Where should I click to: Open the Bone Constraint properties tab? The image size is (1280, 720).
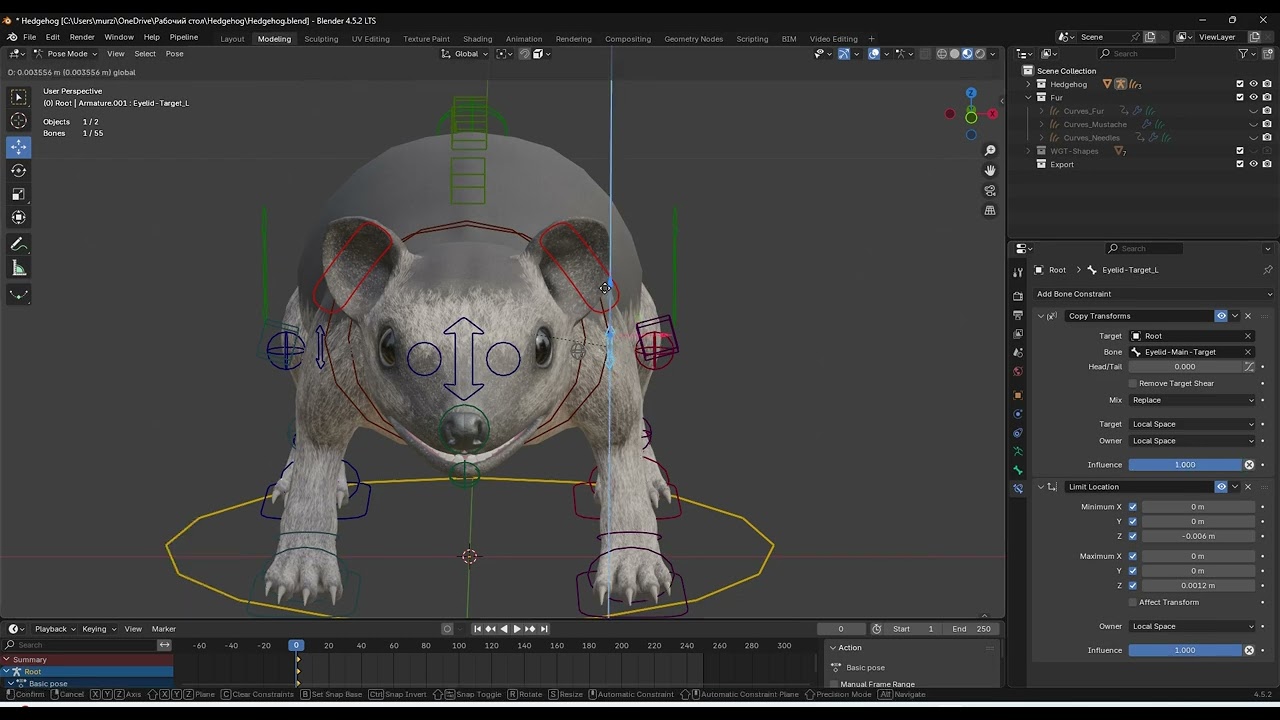click(1018, 489)
